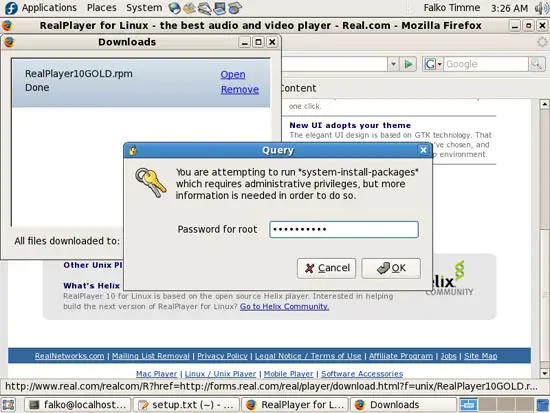
Task: Open the Site Map footer link
Action: click(x=481, y=356)
